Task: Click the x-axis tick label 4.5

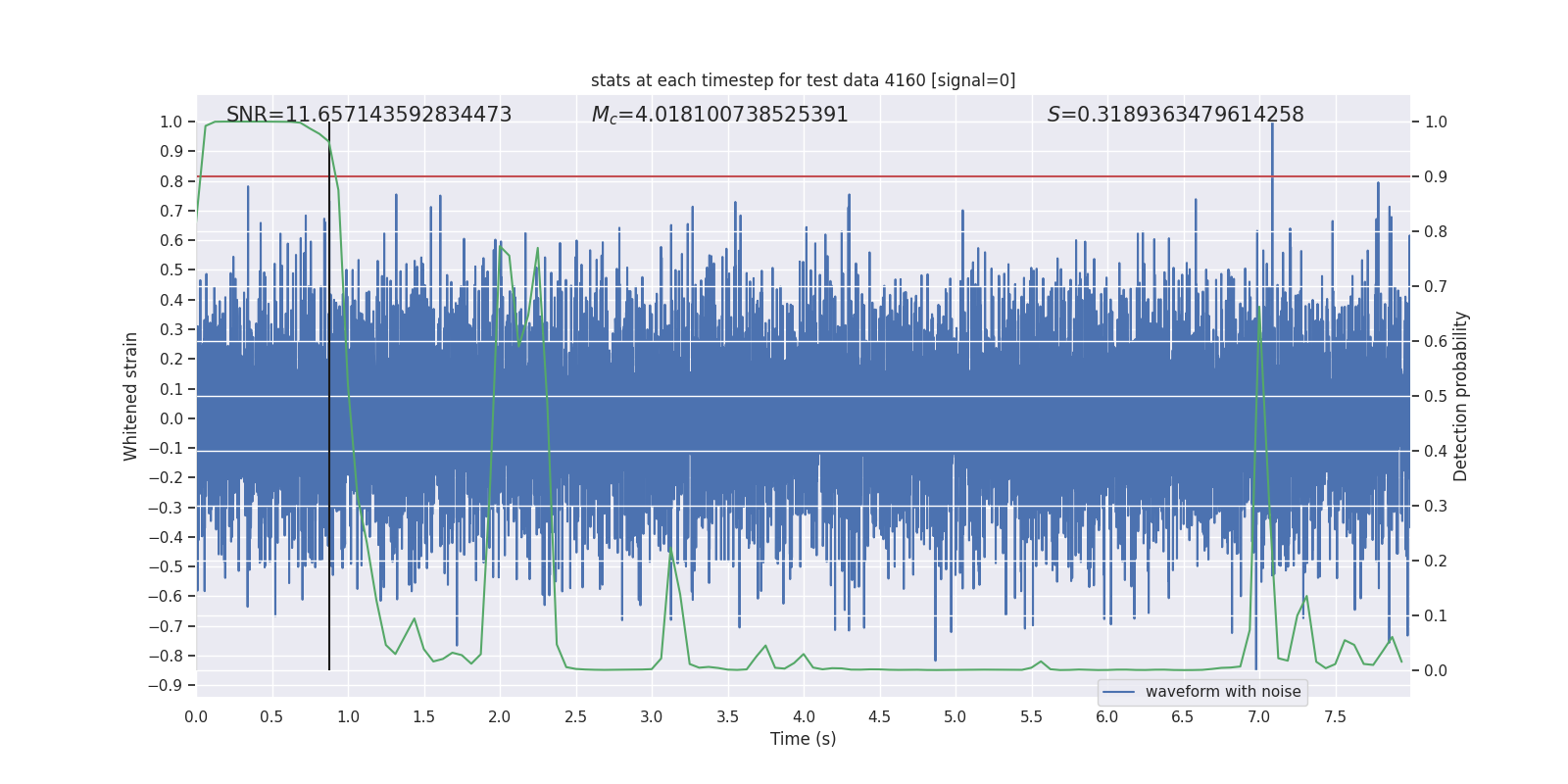Action: [x=879, y=716]
